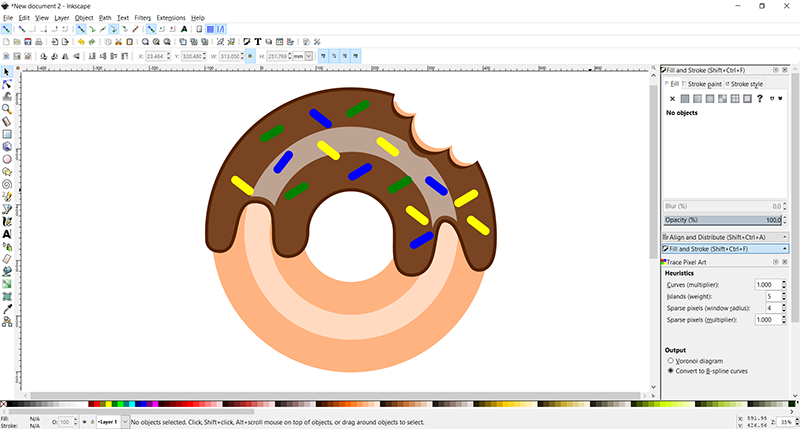Pick the Pencil freehand tool
800x429 pixels.
(7, 196)
